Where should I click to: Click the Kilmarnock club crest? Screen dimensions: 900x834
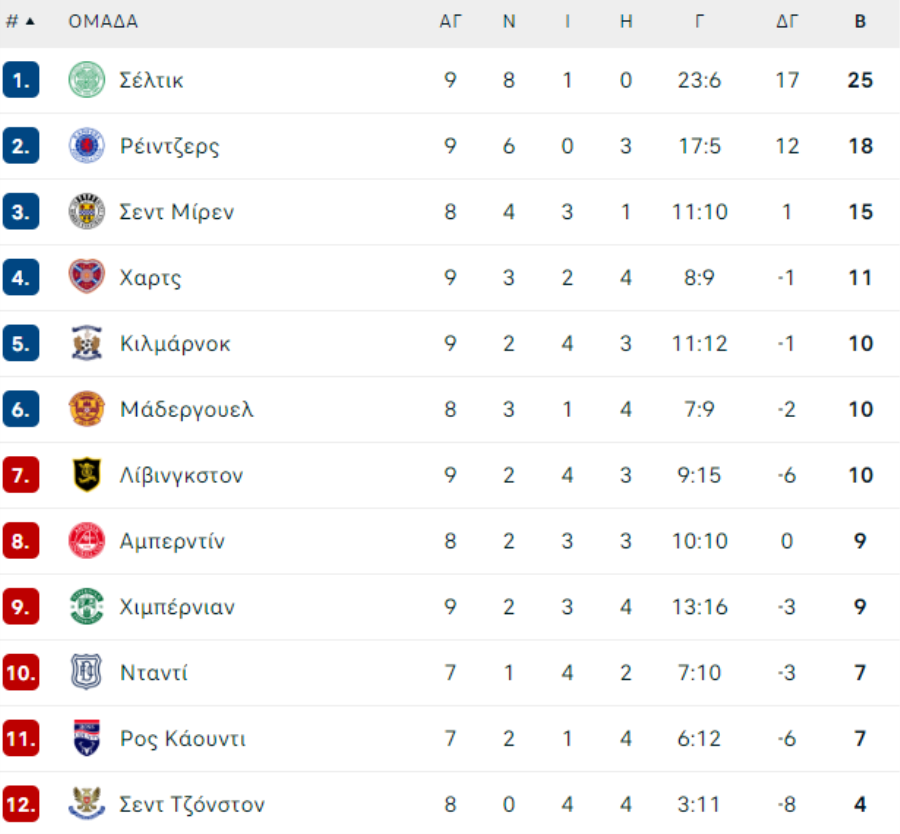pos(87,343)
